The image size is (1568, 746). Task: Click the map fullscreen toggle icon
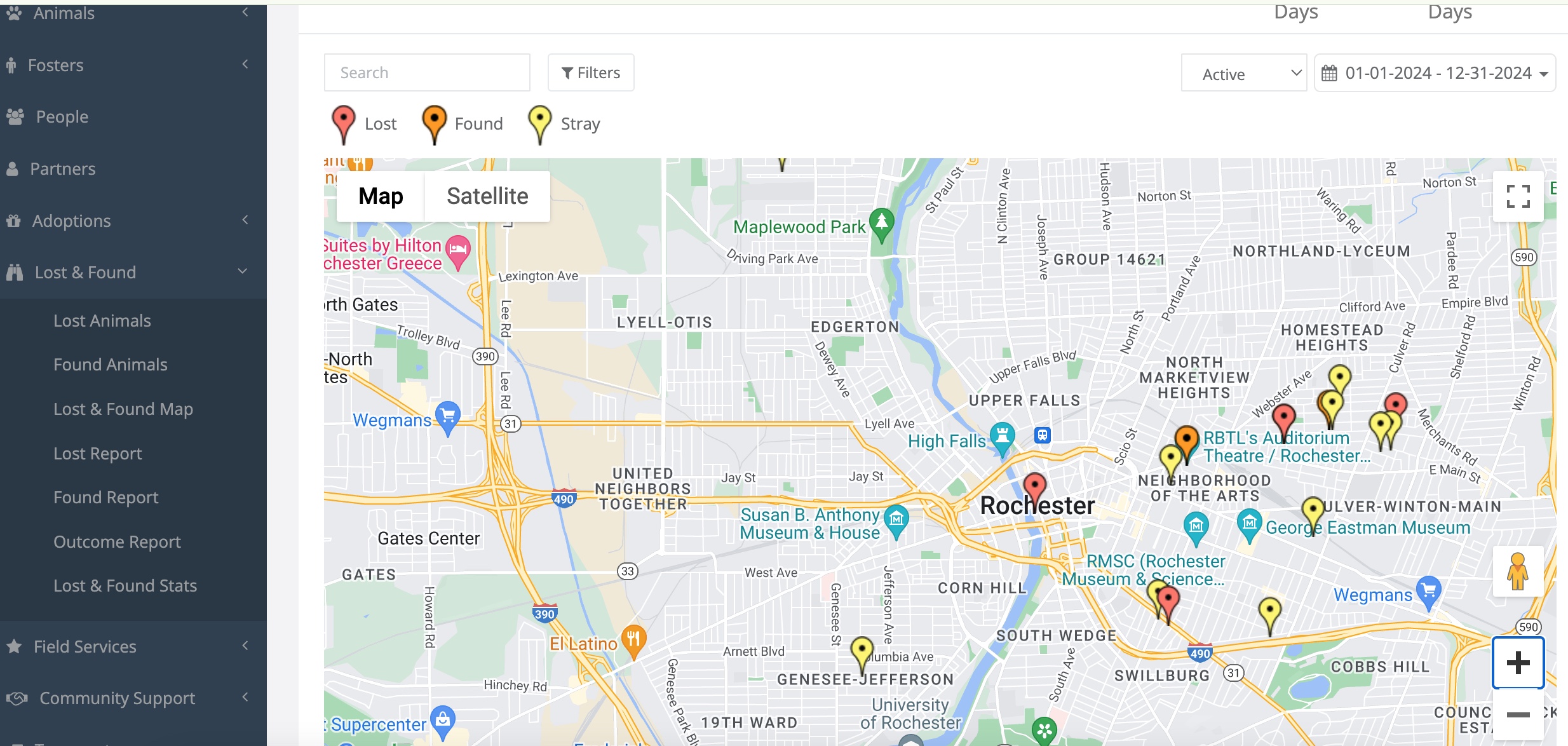pyautogui.click(x=1518, y=196)
